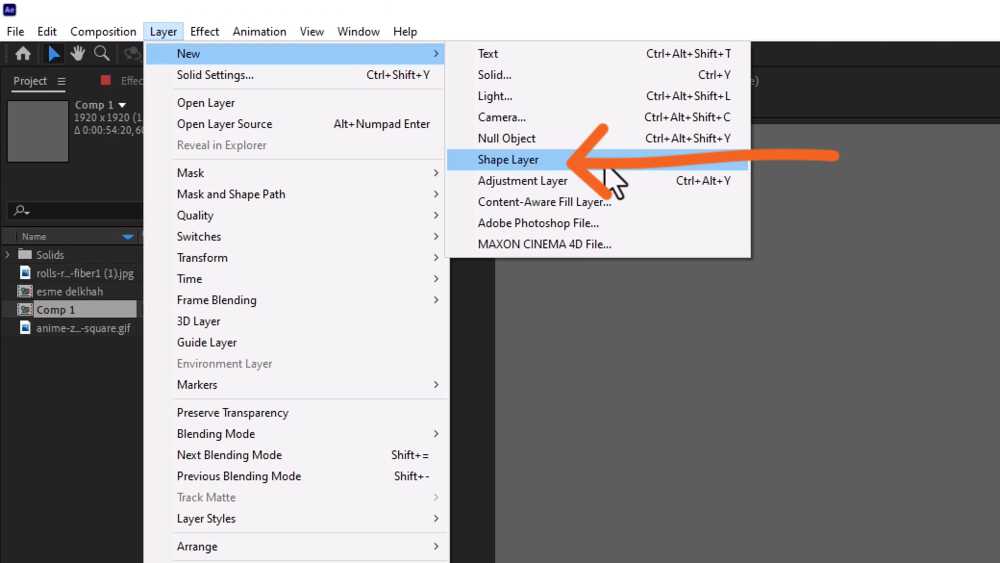Expand the Solids folder arrow
Image resolution: width=1000 pixels, height=563 pixels.
pos(8,254)
